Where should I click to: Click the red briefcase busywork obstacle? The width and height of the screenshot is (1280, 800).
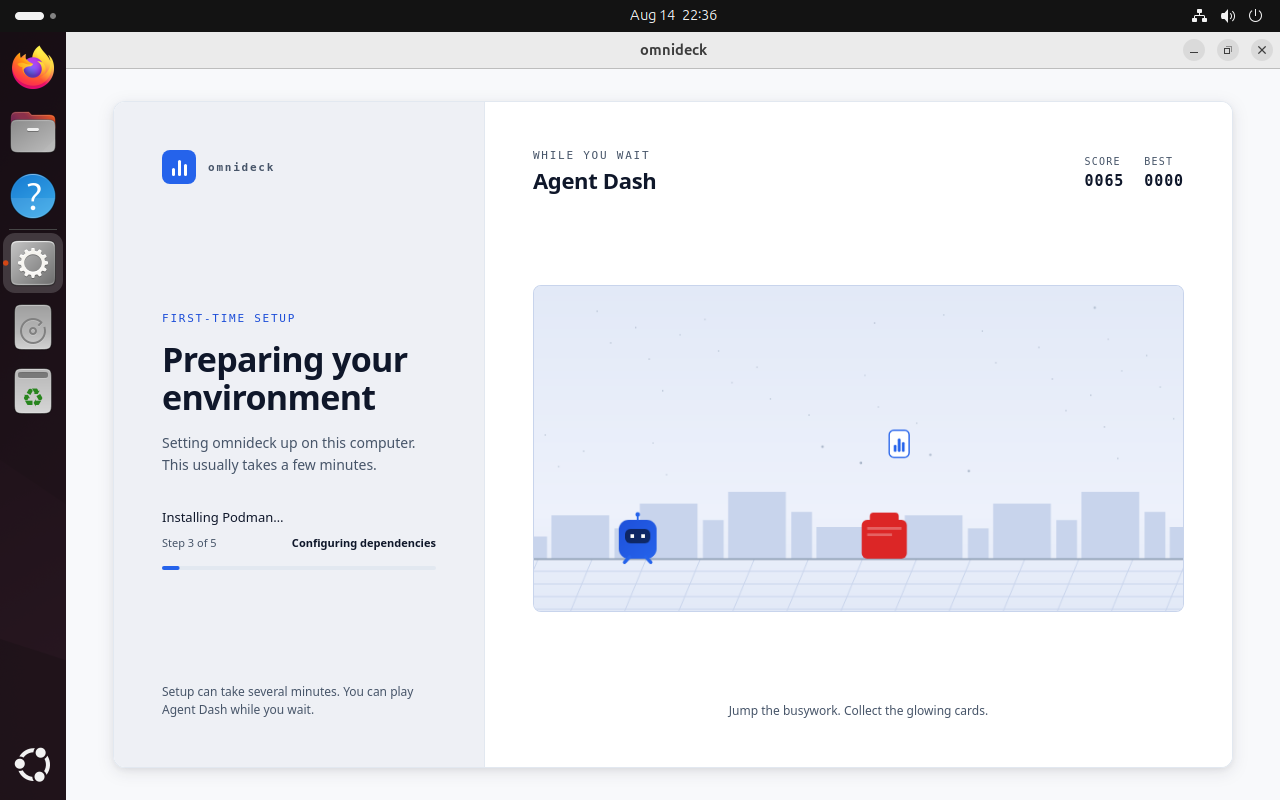click(x=884, y=536)
